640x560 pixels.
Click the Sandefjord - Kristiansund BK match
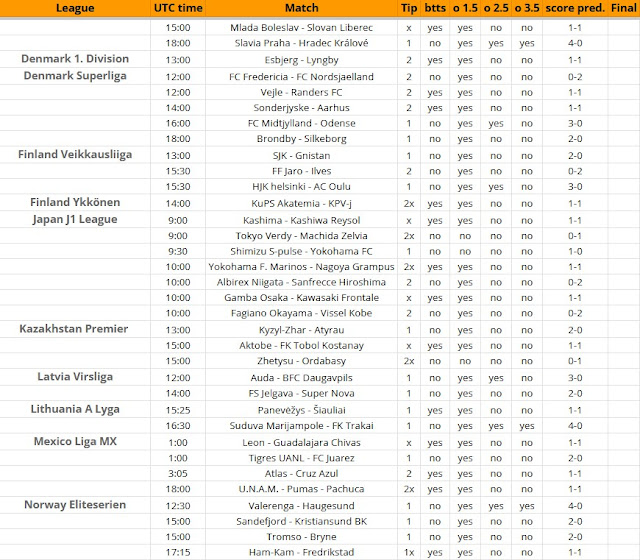coord(302,521)
